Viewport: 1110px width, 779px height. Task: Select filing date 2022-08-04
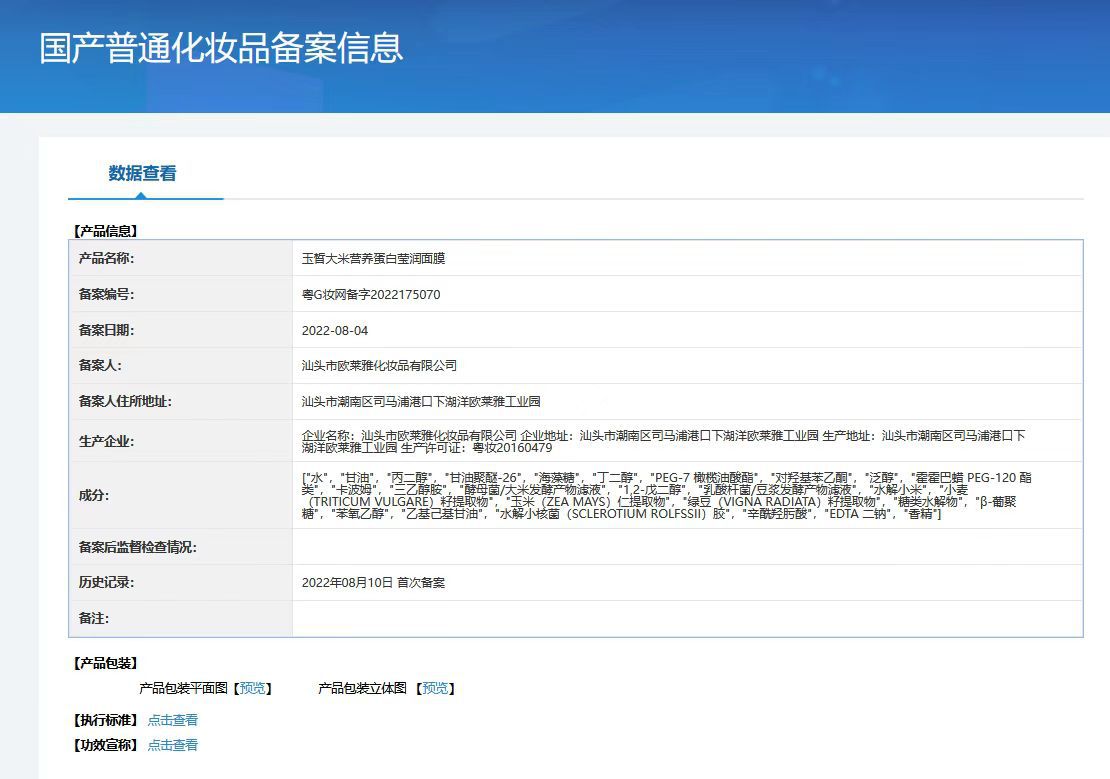[335, 331]
